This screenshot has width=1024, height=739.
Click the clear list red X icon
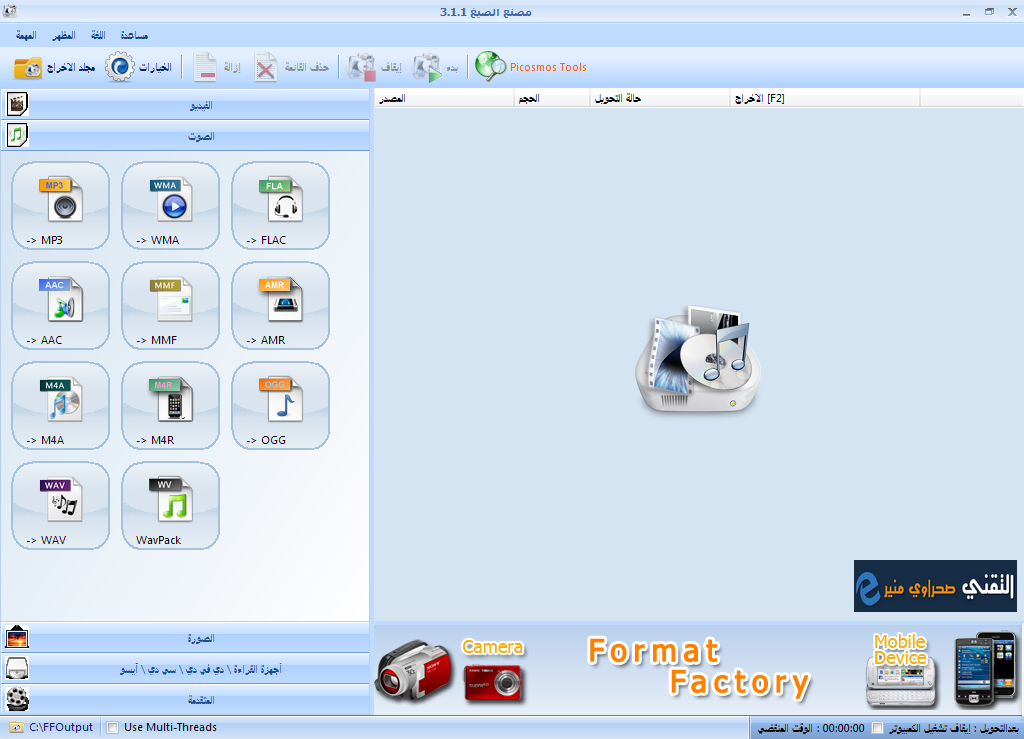point(265,67)
